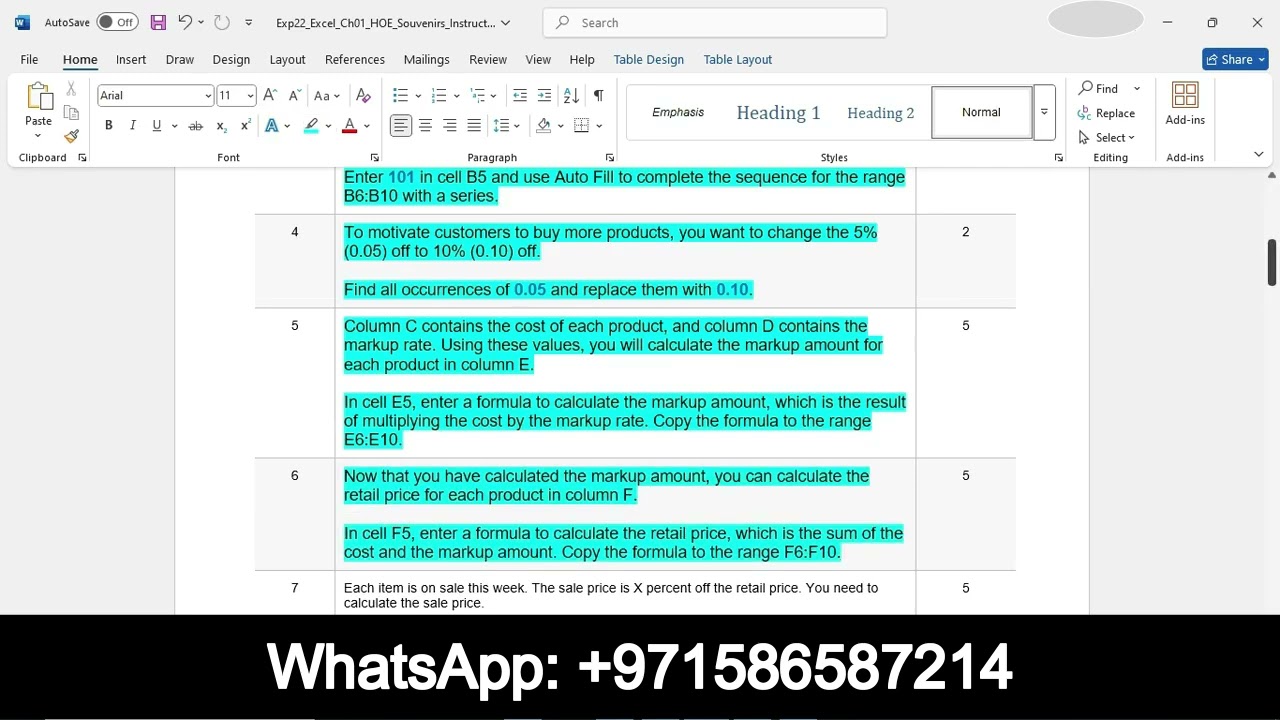
Task: Select the Format Painter brush
Action: (x=71, y=136)
